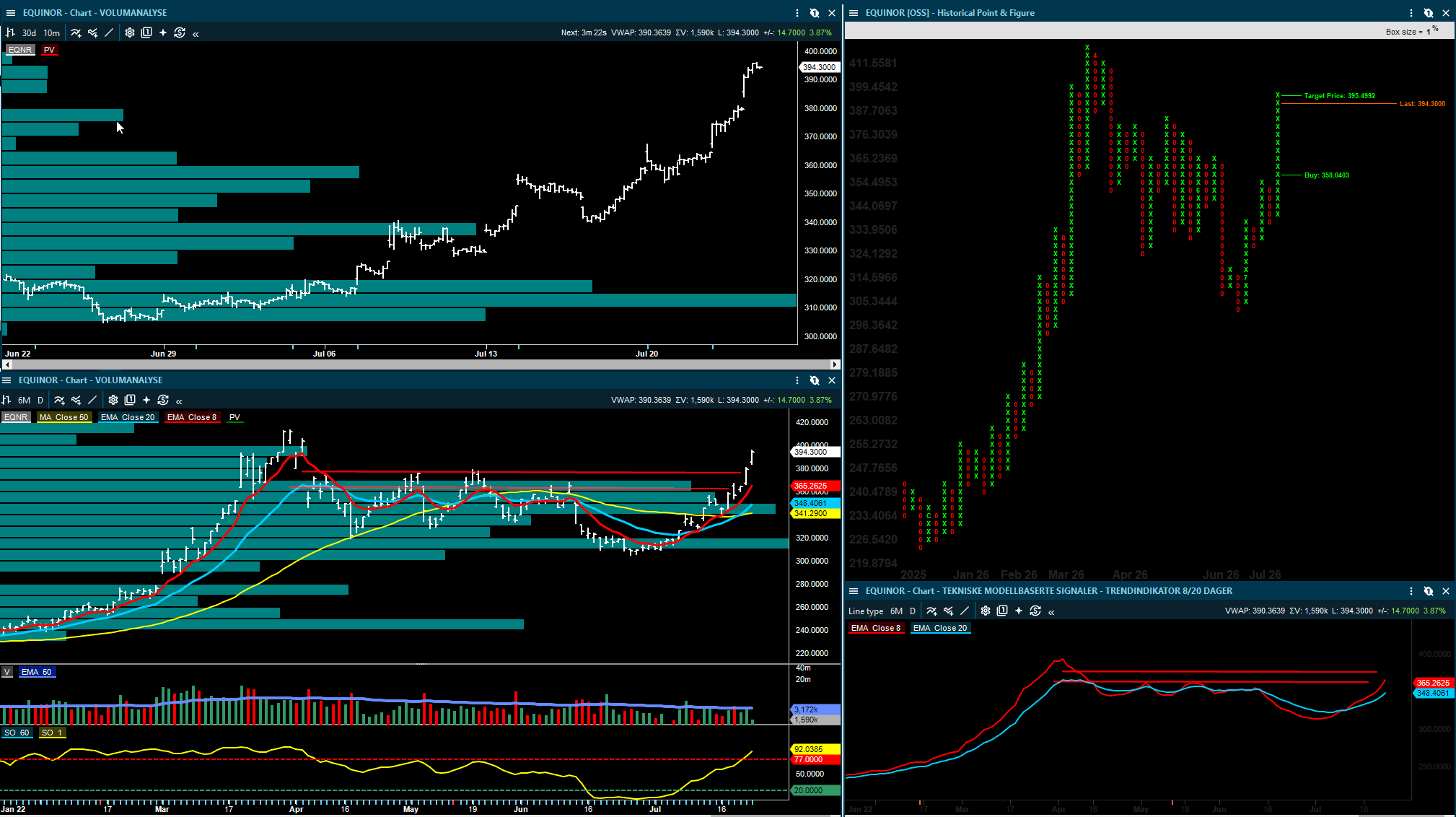
Task: Toggle crosshair tool in lower VOLUMANALYSE toolbar
Action: [146, 400]
